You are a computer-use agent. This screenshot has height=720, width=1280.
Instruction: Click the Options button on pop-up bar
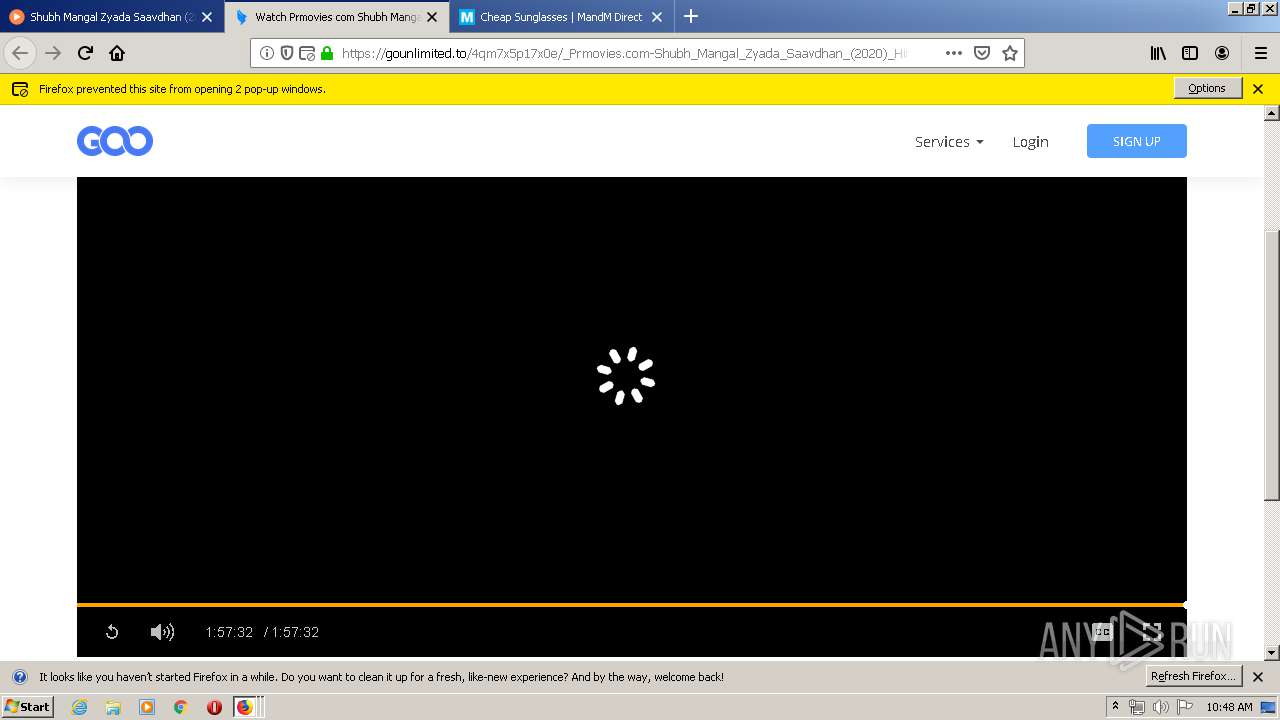coord(1208,88)
